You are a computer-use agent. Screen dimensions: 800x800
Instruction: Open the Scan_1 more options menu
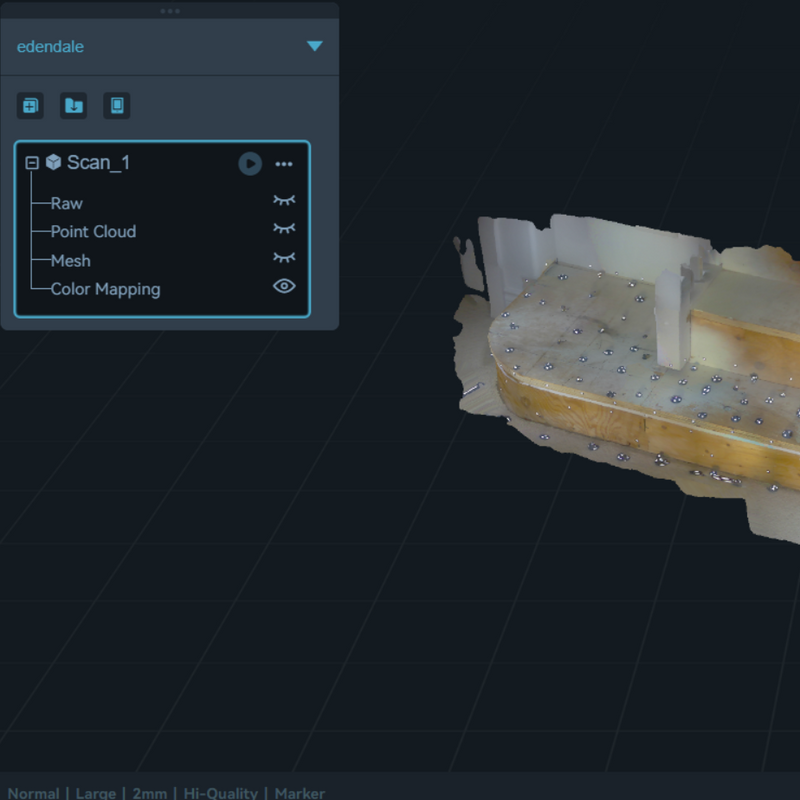tap(284, 164)
